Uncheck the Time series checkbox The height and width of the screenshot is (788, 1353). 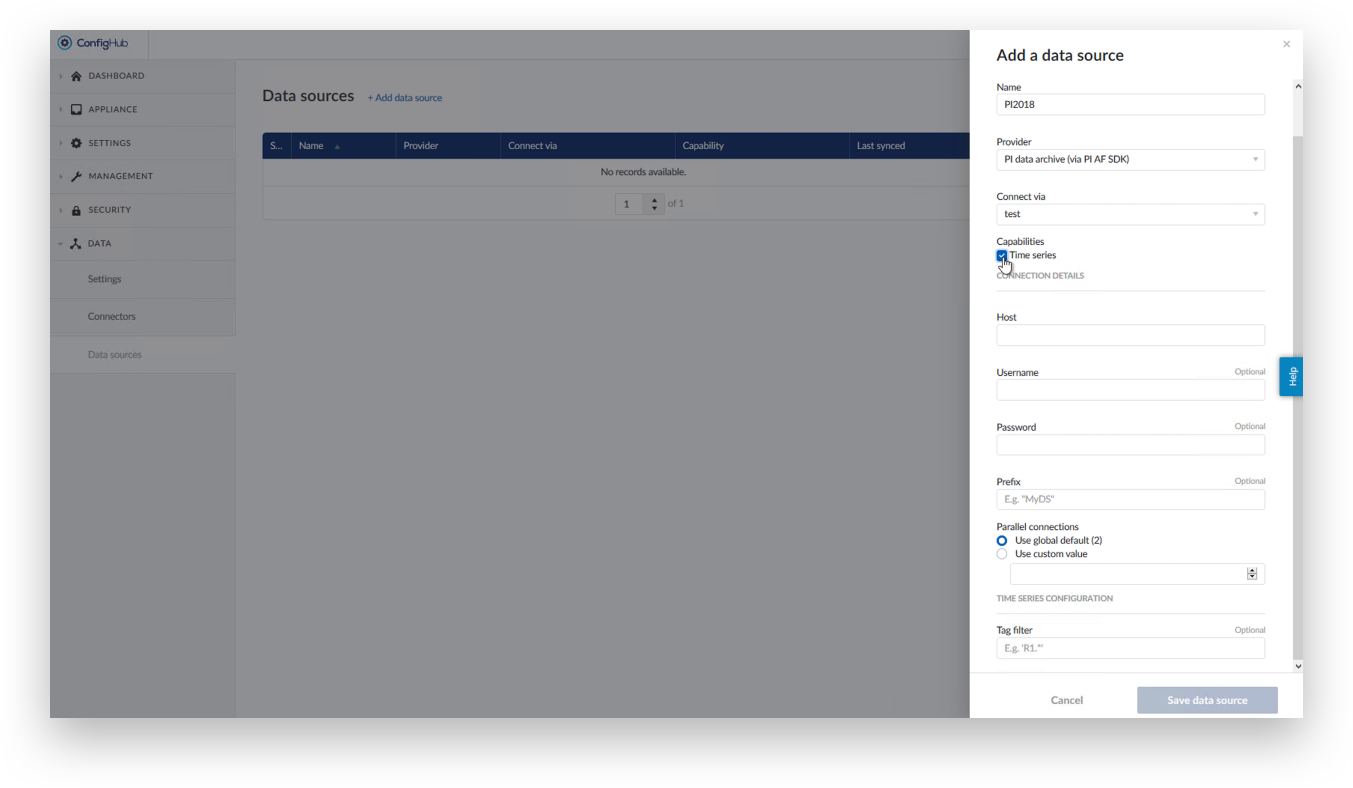coord(1002,256)
